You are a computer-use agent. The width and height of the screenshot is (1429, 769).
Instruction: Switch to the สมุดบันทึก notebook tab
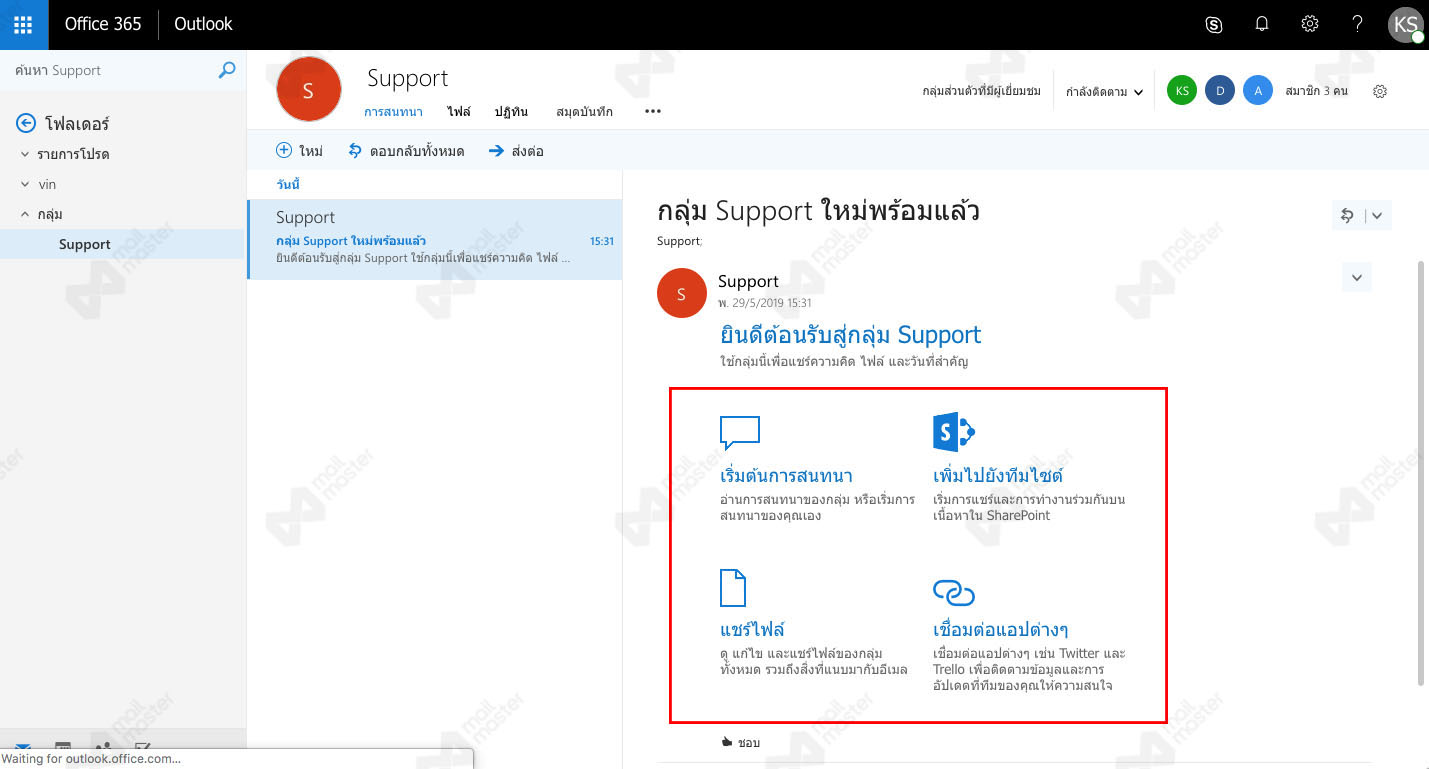click(585, 112)
